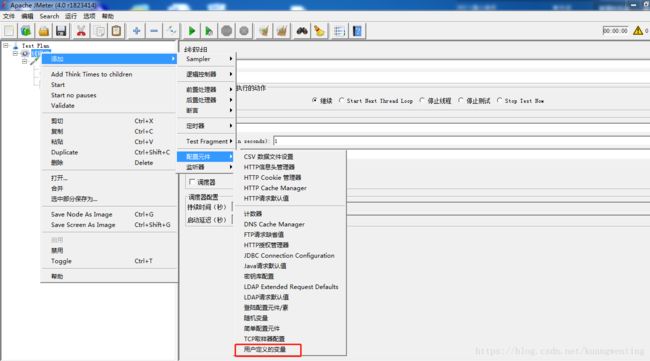This screenshot has width=650, height=361.
Task: Click the Clear results broom icon
Action: click(264, 31)
